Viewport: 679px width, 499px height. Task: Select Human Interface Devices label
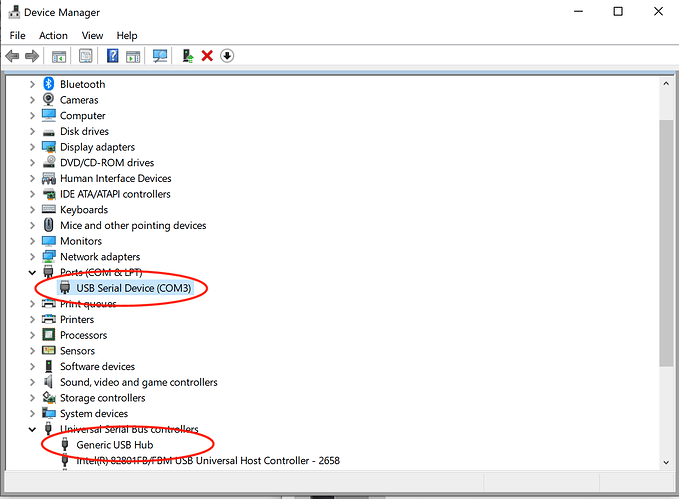(116, 178)
